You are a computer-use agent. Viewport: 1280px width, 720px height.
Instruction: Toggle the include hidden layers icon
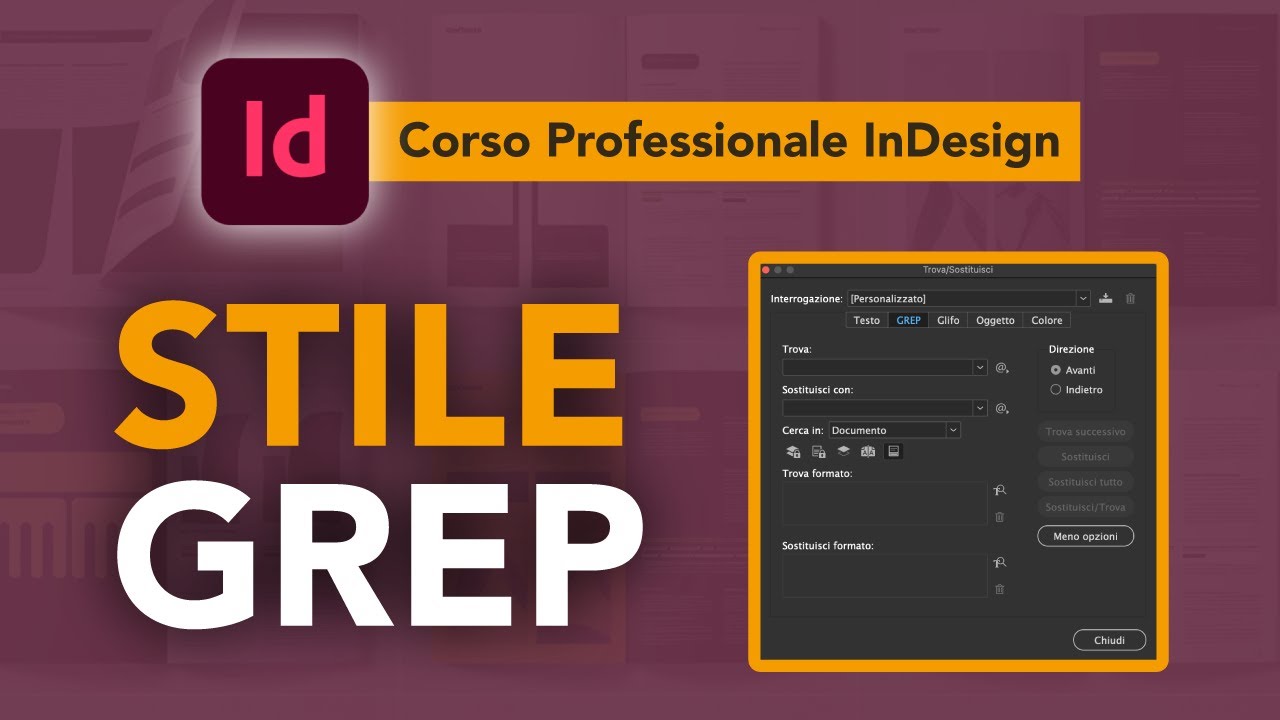coord(843,452)
